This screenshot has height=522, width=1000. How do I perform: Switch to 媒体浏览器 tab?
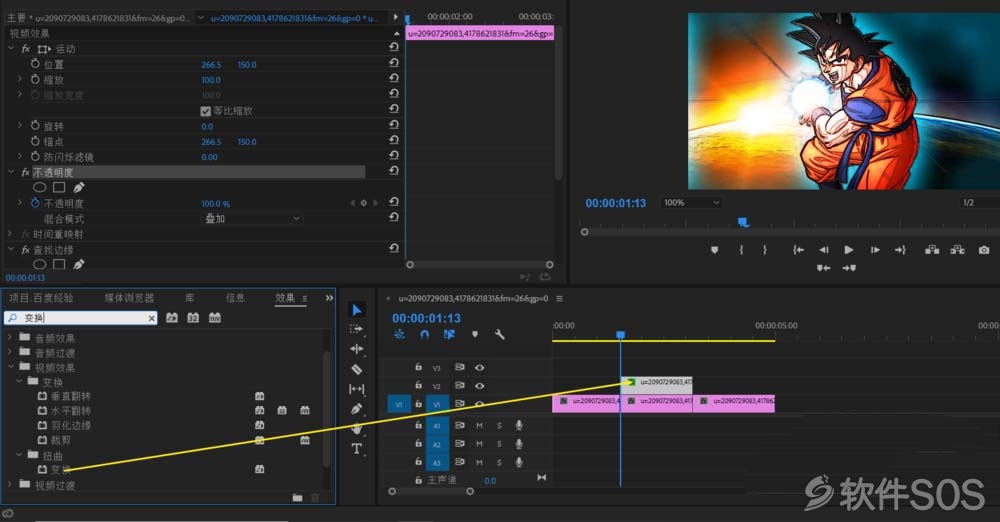(129, 298)
